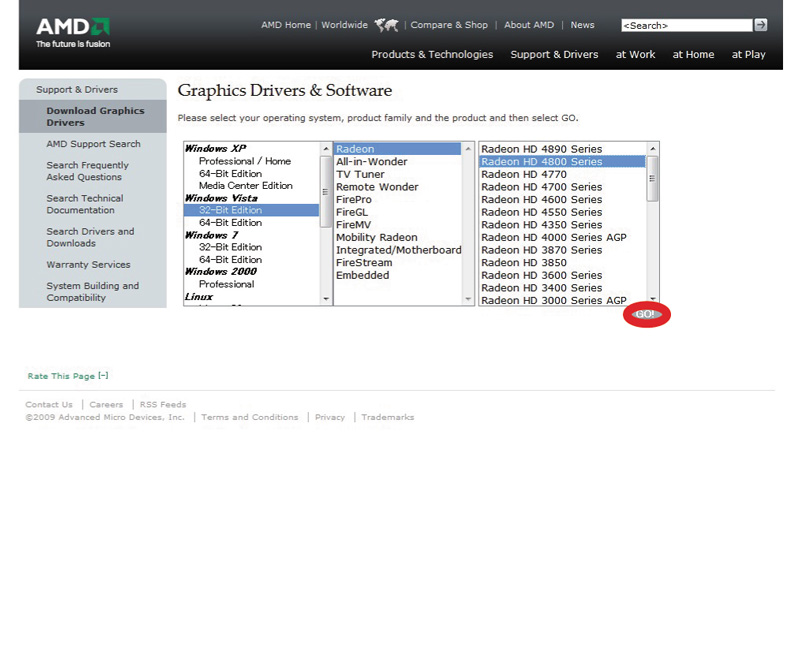
Task: Open Search Drivers and Downloads
Action: point(90,237)
